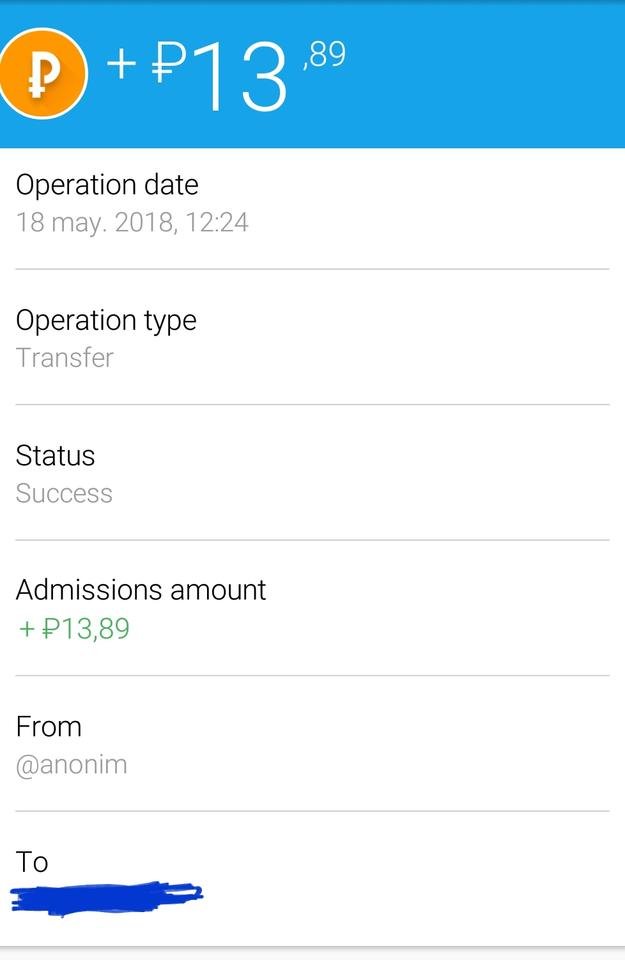Click the Operation type label
Screen dimensions: 625x960
(107, 321)
